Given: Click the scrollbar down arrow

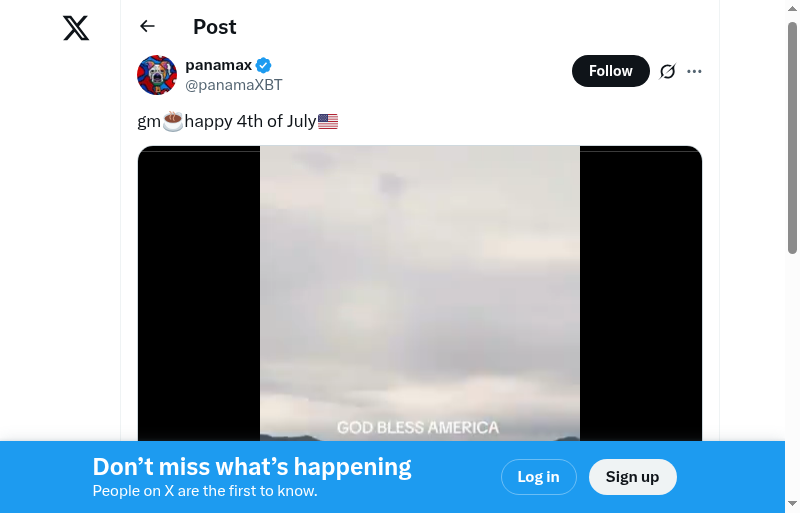Looking at the screenshot, I should (792, 504).
